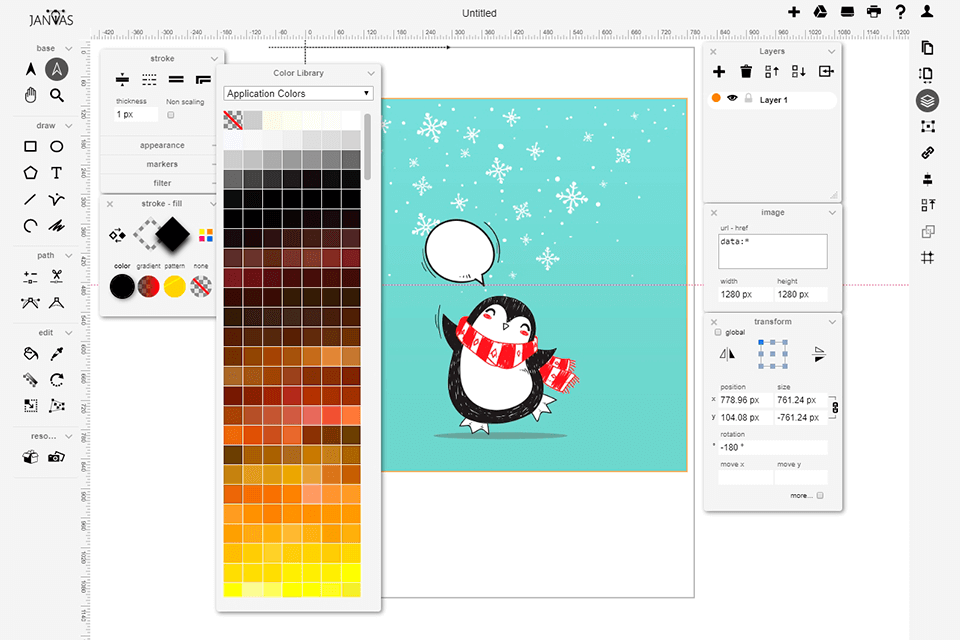Move layer up in Layers panel
The width and height of the screenshot is (960, 640).
pyautogui.click(x=772, y=72)
